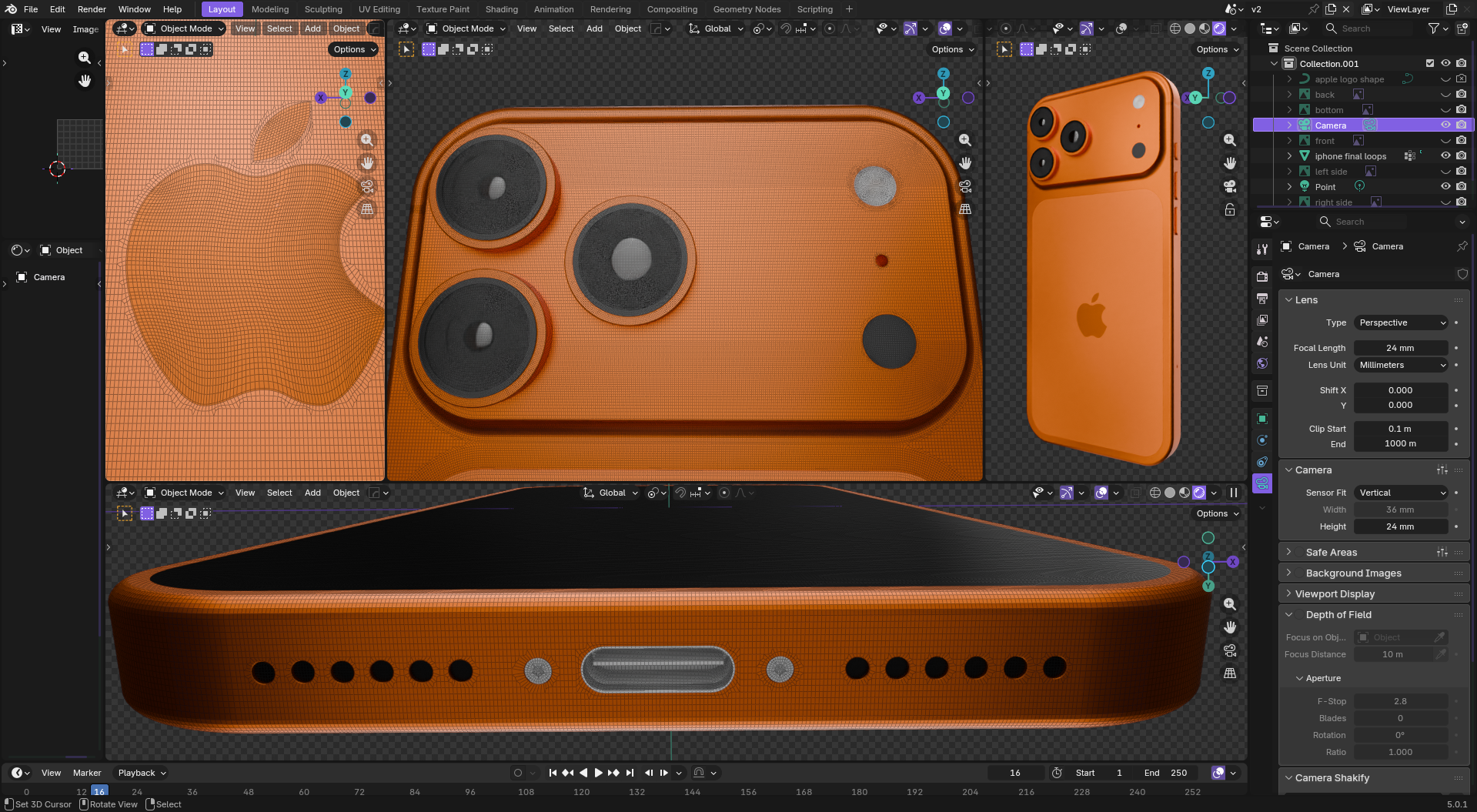Viewport: 1477px width, 812px height.
Task: Open Camera Type Perspective dropdown
Action: click(1402, 322)
